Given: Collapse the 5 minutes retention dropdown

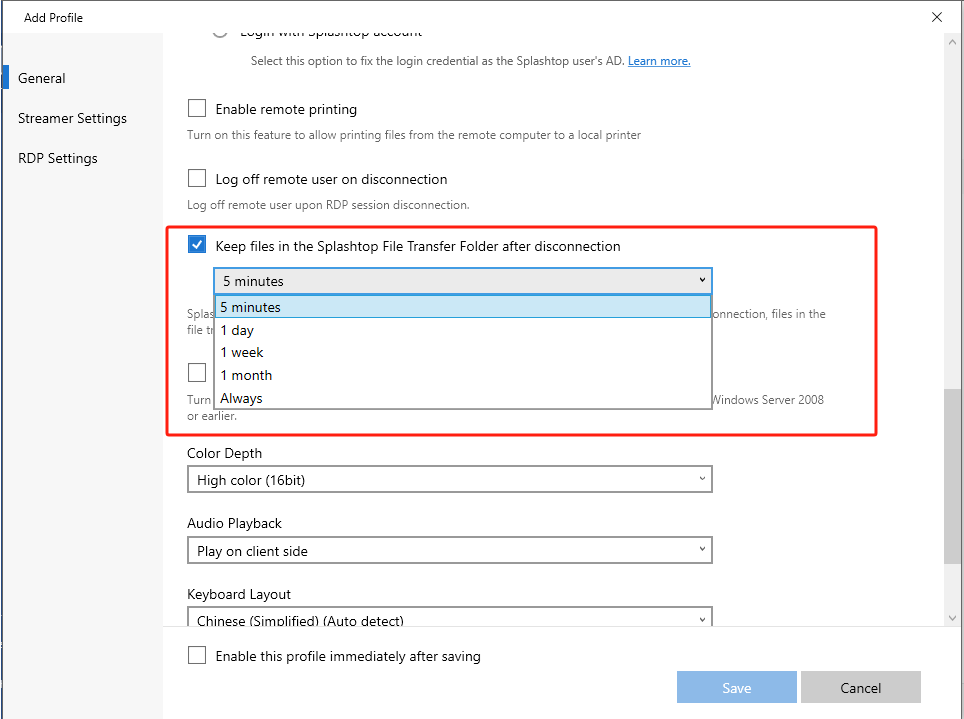Looking at the screenshot, I should click(x=463, y=281).
